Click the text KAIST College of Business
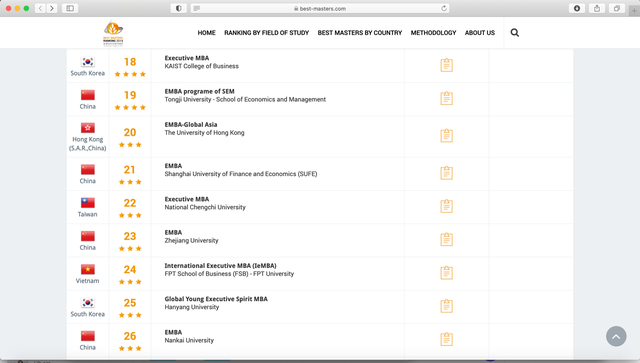Screen dimensions: 640x363 (x=202, y=66)
